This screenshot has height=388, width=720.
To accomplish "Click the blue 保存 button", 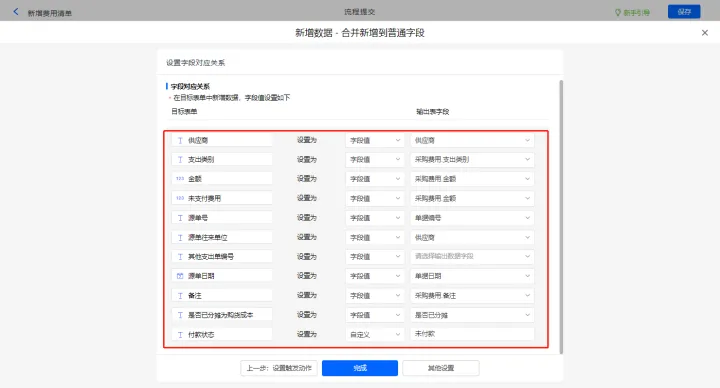I will 684,12.
